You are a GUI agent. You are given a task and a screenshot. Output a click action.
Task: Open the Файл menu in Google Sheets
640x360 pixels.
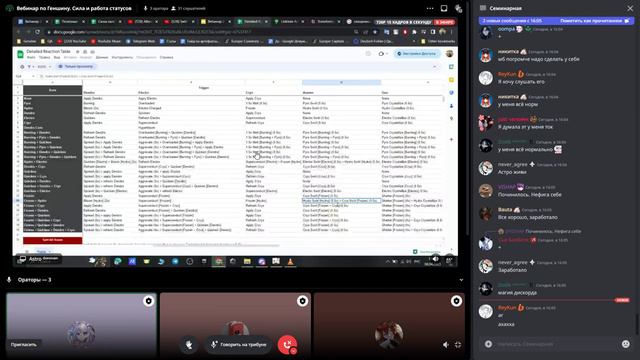(31, 58)
